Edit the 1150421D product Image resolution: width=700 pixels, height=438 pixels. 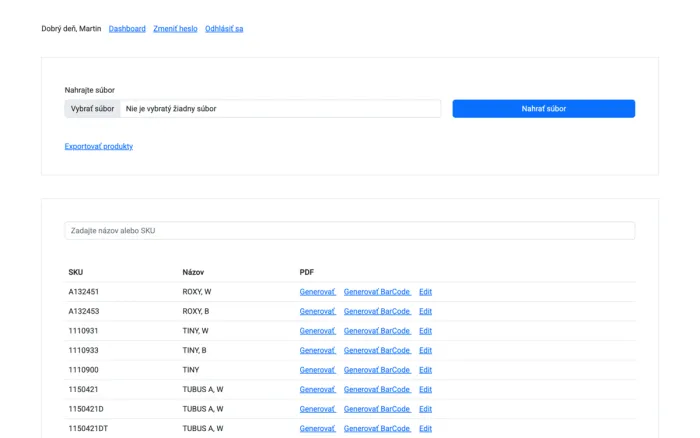[425, 409]
